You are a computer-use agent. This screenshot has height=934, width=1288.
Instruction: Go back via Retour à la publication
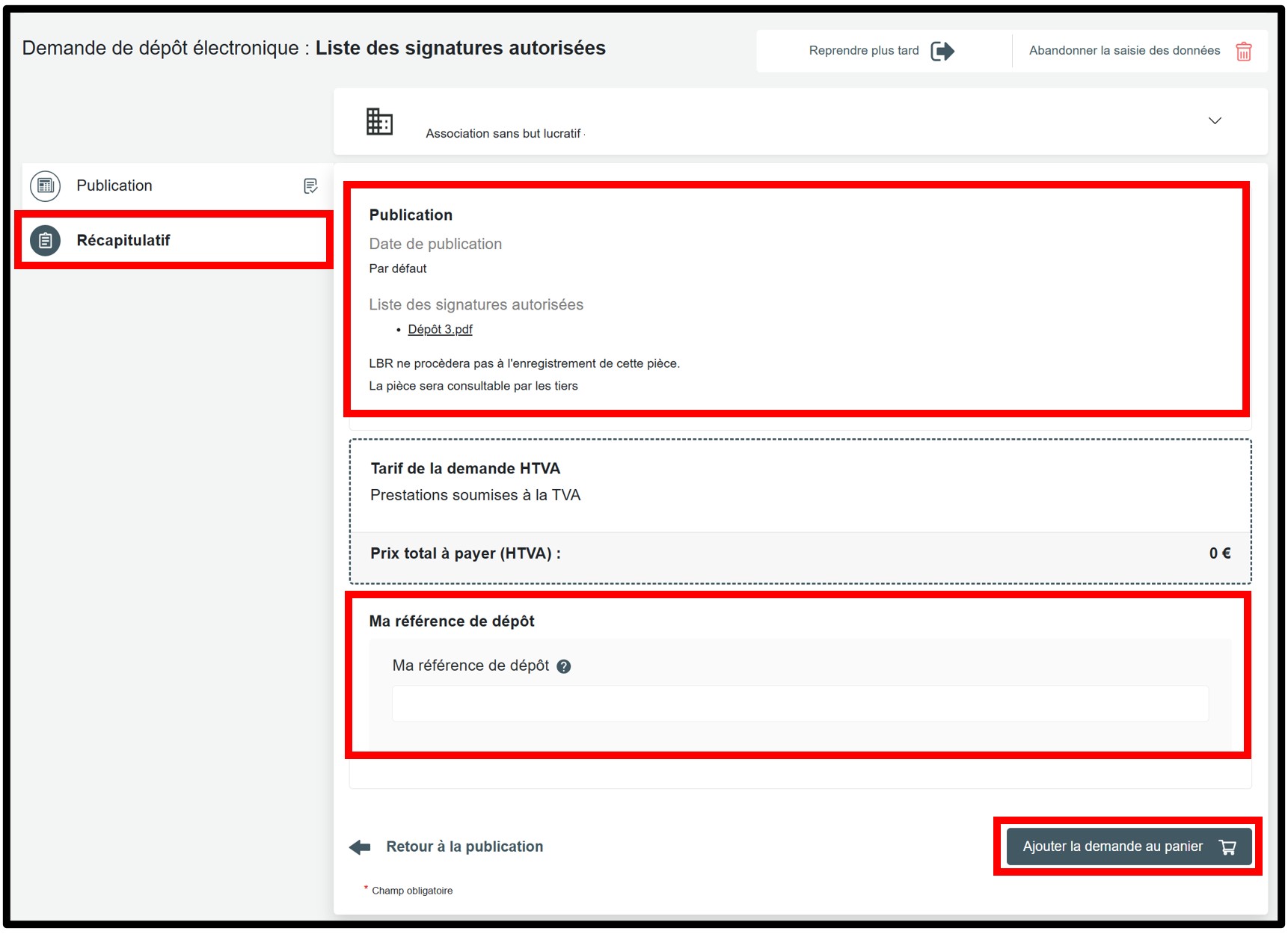click(x=464, y=847)
